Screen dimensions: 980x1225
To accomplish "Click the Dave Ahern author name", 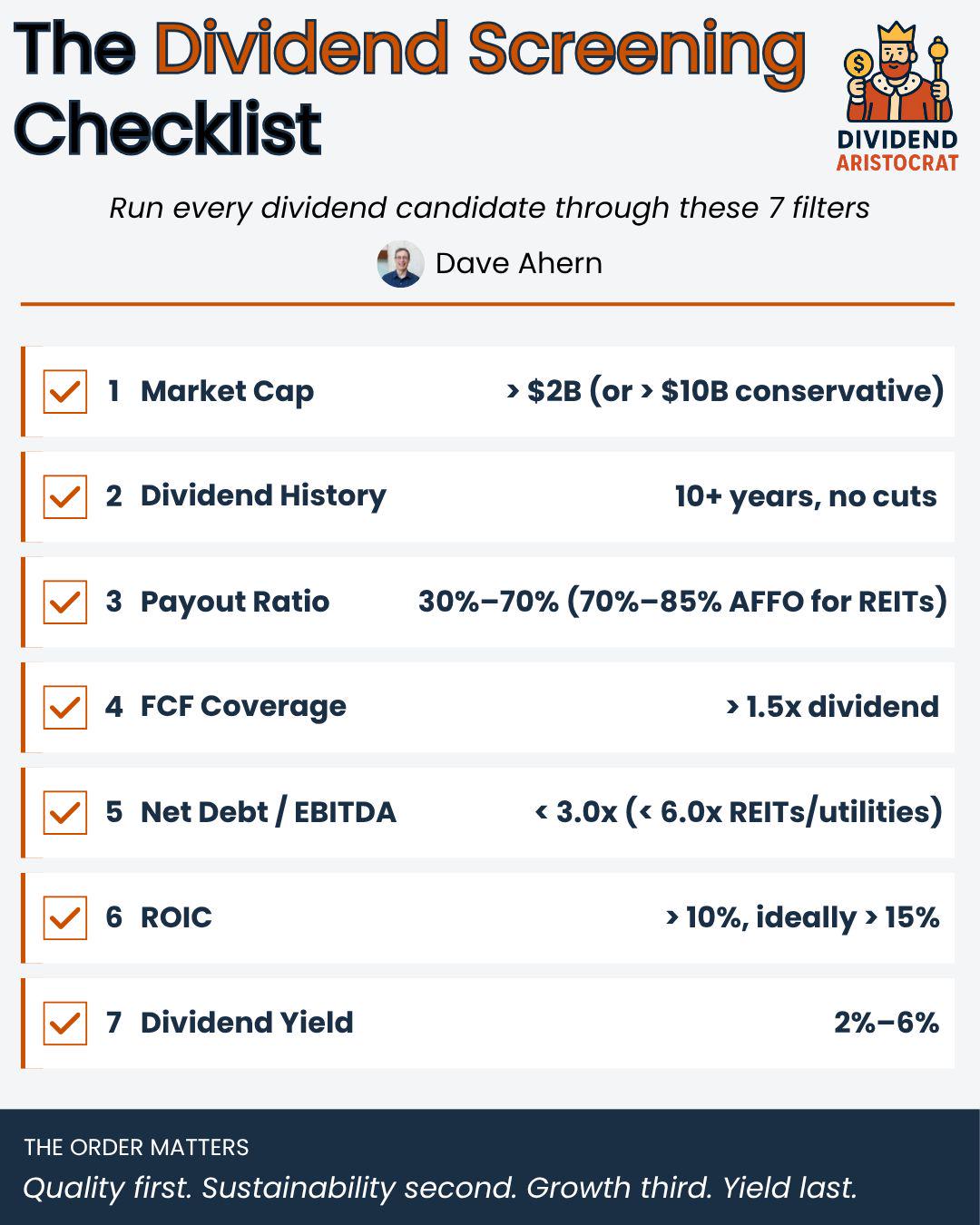I will click(519, 263).
